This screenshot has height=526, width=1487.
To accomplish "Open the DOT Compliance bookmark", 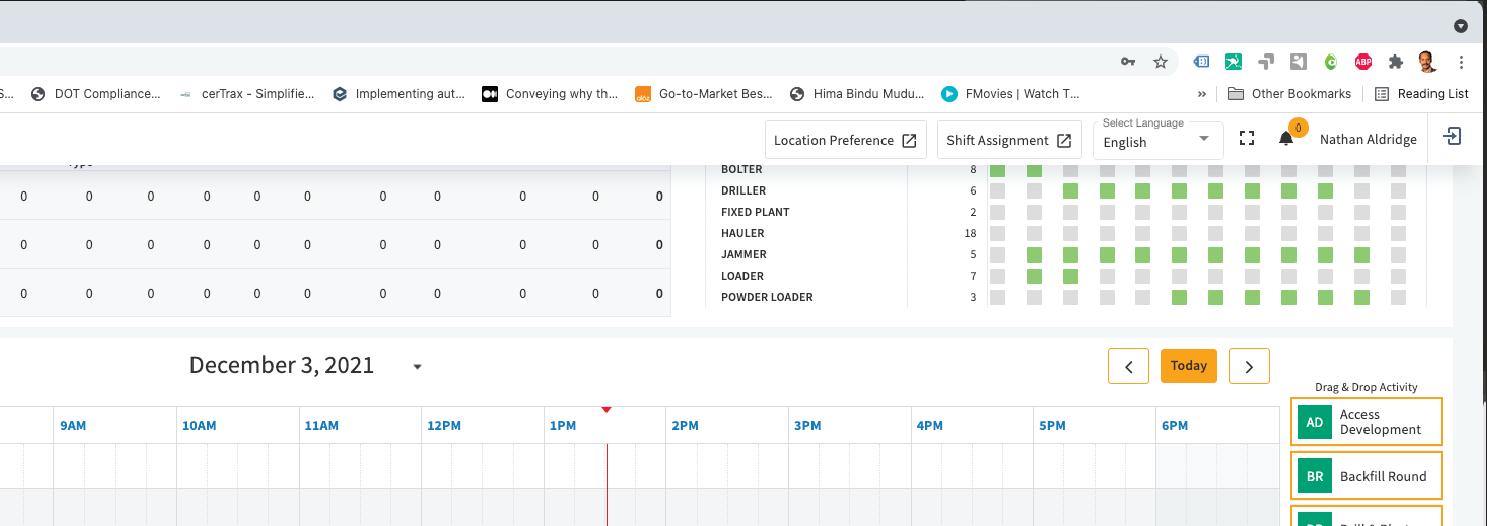I will tap(95, 93).
